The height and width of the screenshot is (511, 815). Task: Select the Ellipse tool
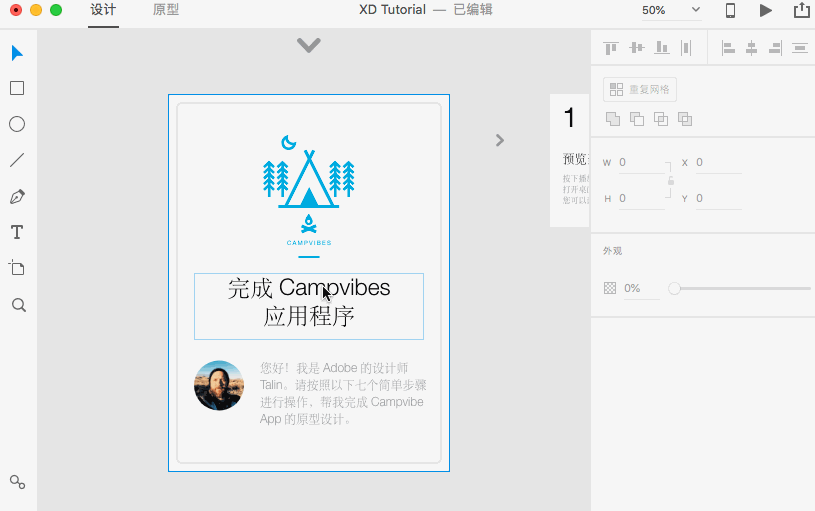(17, 124)
